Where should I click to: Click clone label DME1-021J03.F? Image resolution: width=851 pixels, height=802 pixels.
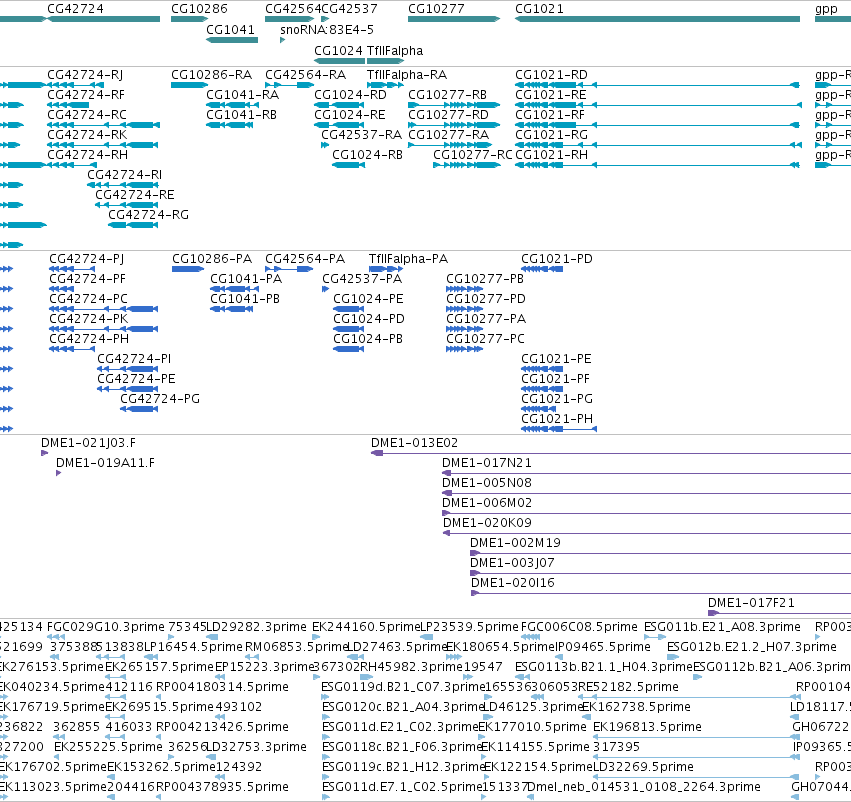pyautogui.click(x=88, y=443)
